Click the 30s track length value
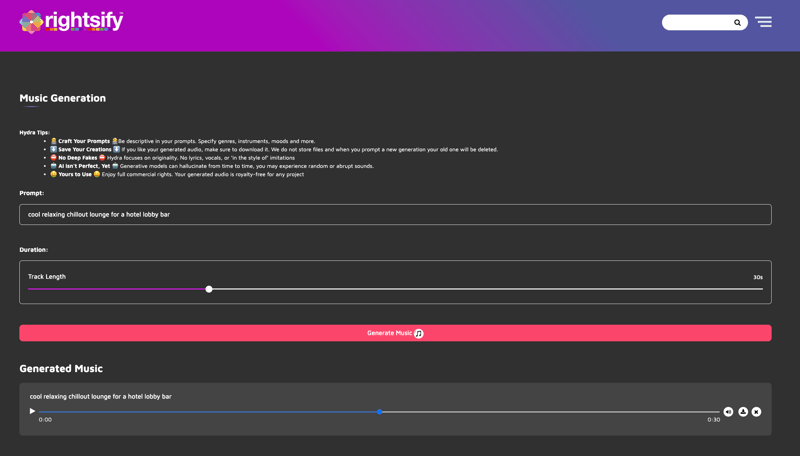Screen dimensions: 800x456 (758, 277)
